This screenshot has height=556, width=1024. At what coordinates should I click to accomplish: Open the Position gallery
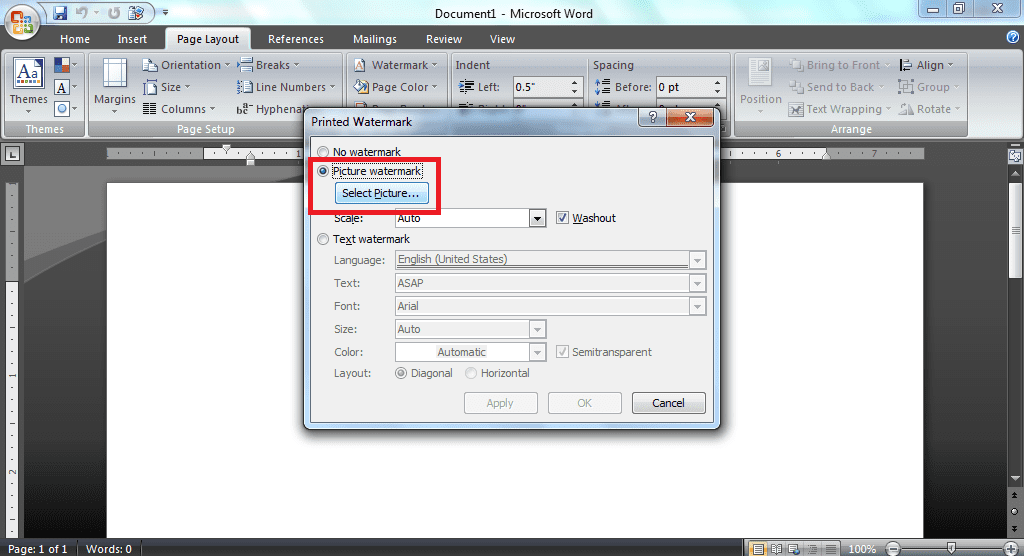click(x=760, y=86)
